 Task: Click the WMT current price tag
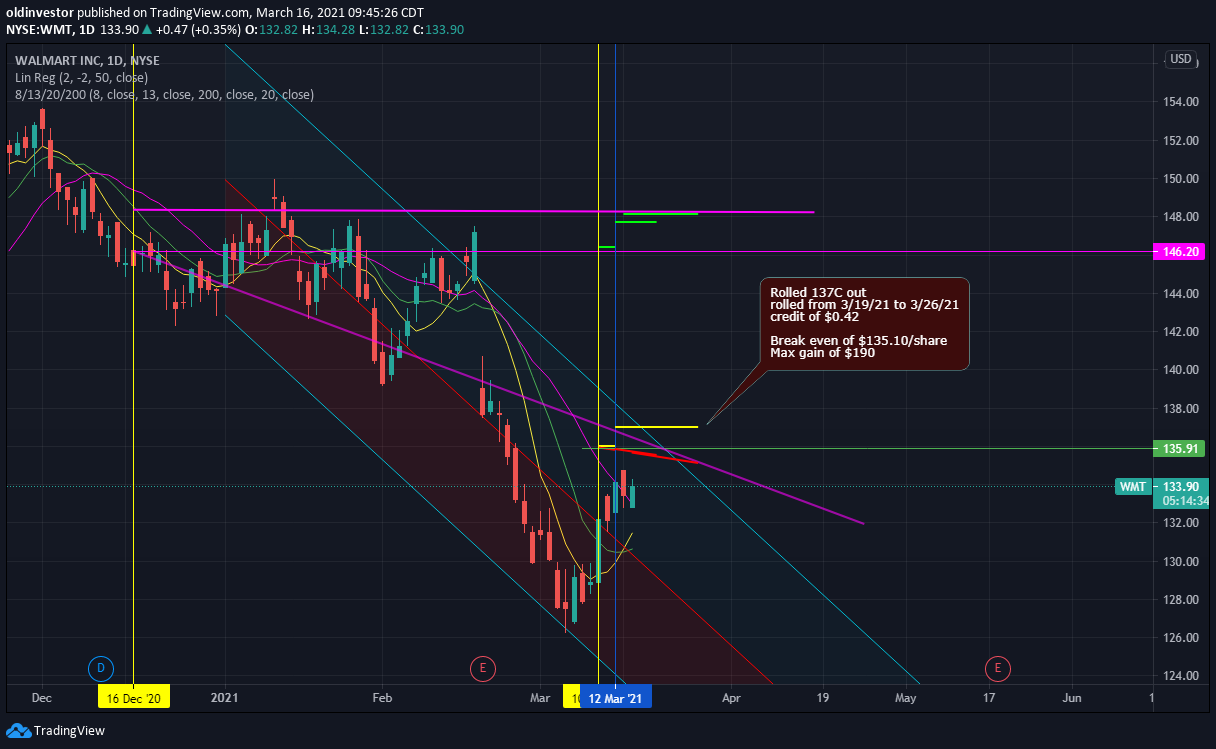tap(1133, 487)
